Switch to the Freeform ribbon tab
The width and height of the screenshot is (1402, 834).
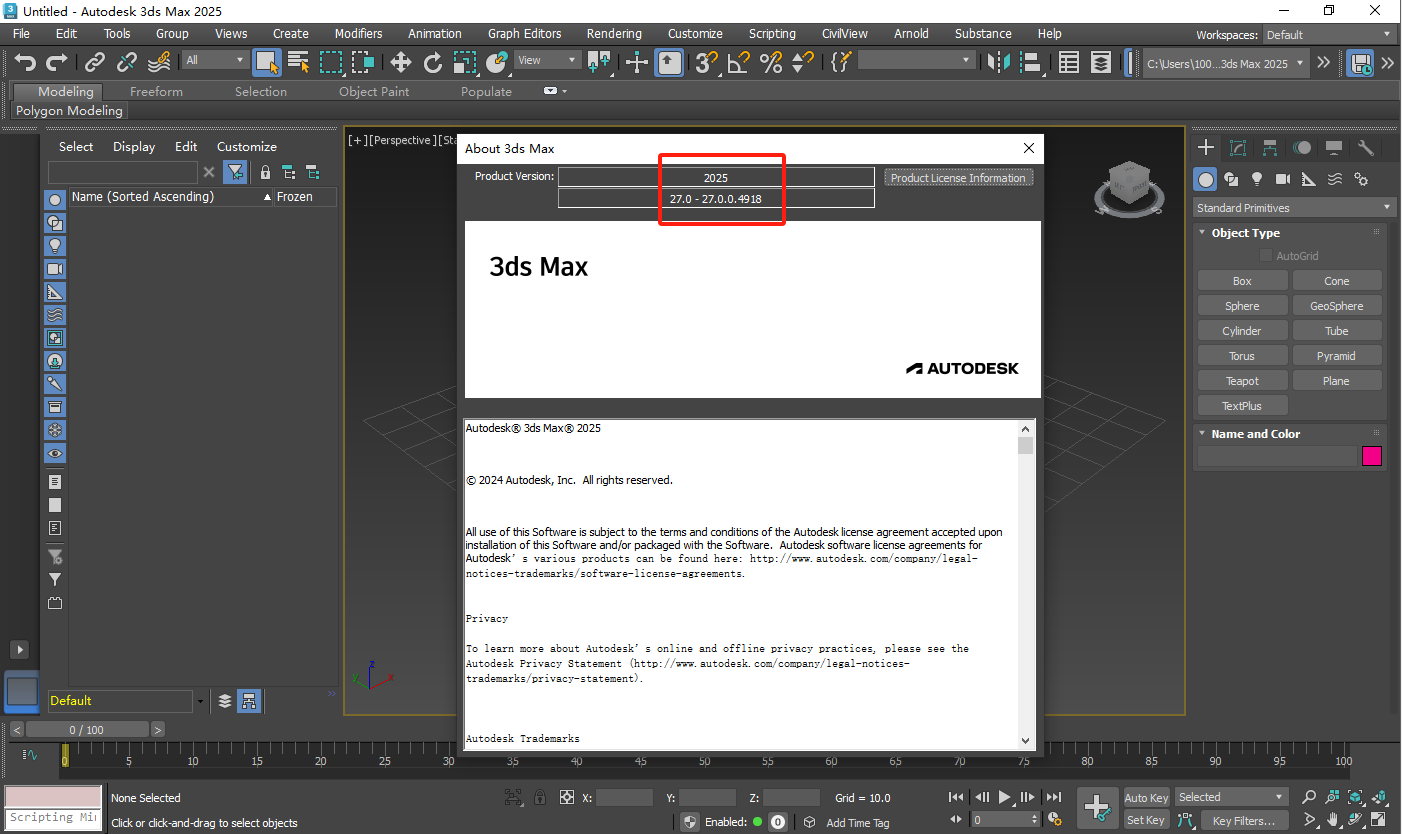[x=156, y=91]
